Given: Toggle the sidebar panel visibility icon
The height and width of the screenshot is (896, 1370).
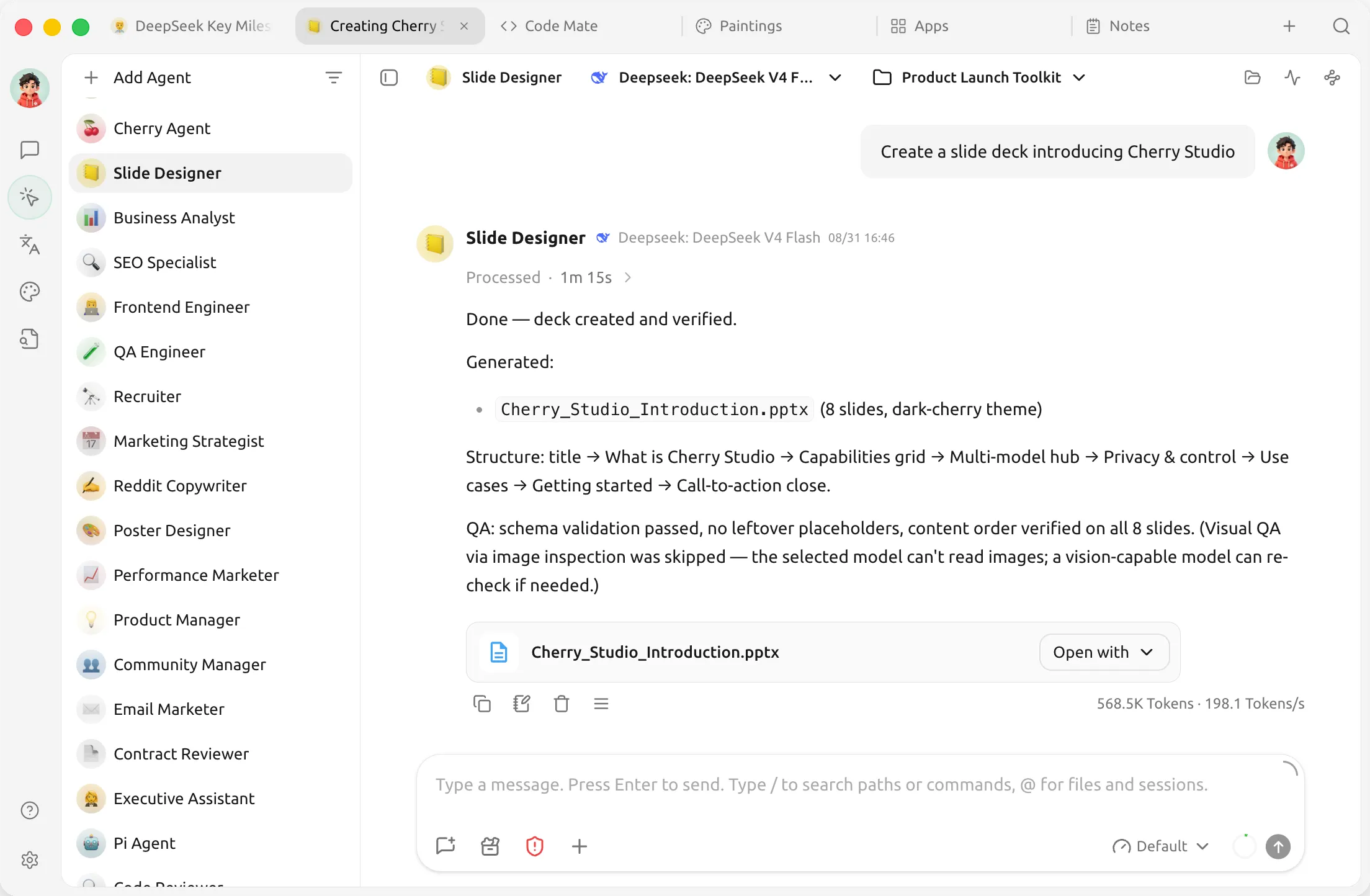Looking at the screenshot, I should point(388,78).
